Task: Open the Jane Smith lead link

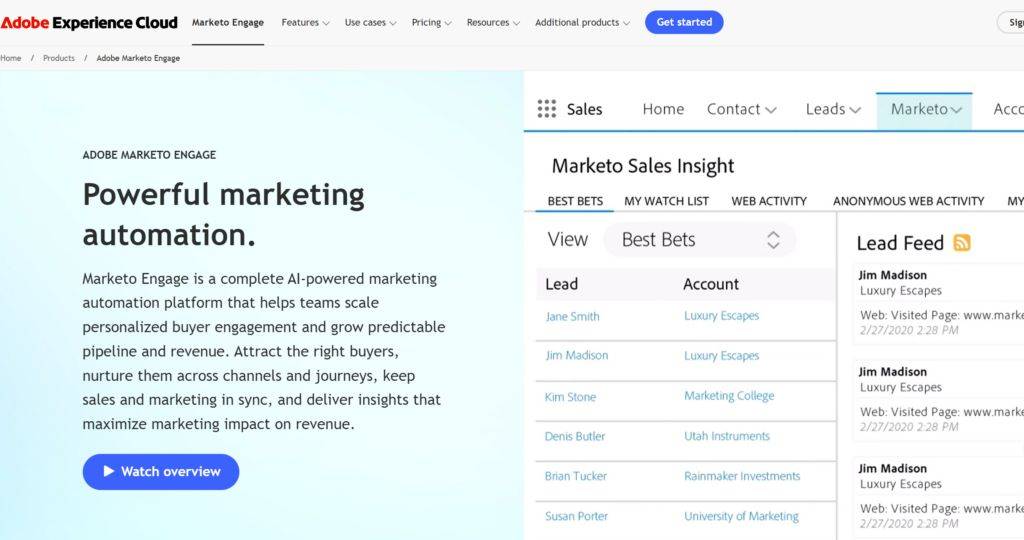Action: pos(572,316)
